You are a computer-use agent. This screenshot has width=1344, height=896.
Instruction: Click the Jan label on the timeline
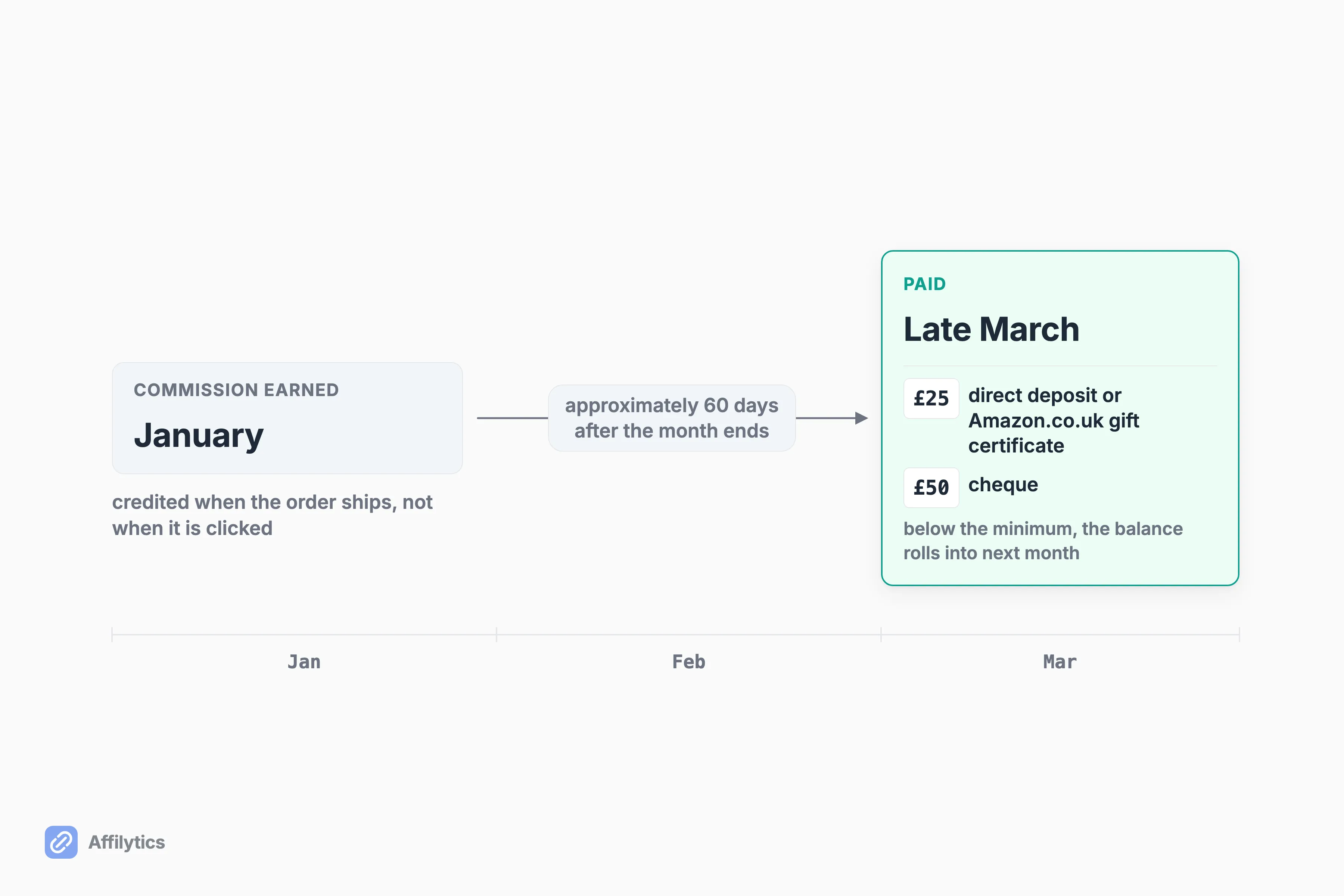[304, 662]
